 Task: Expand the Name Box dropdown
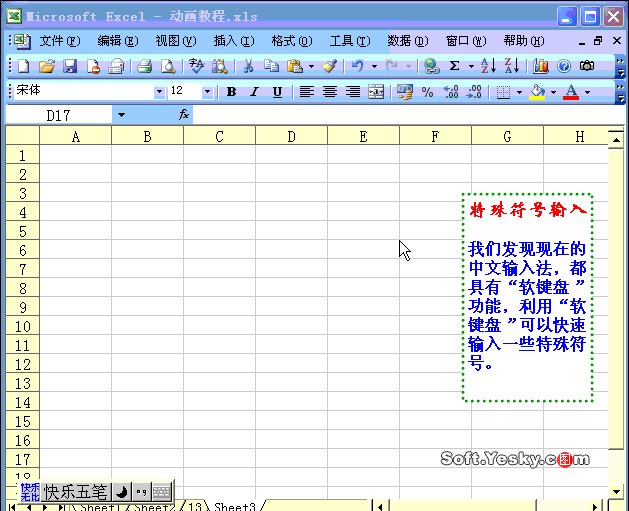[121, 115]
